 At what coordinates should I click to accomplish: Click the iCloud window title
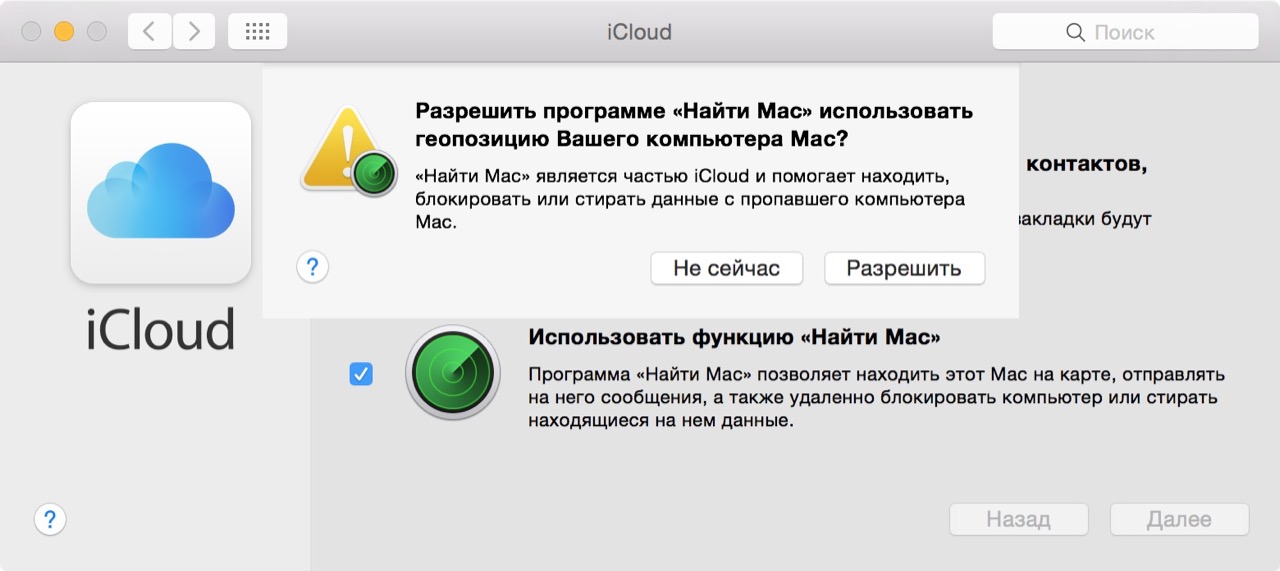click(639, 32)
